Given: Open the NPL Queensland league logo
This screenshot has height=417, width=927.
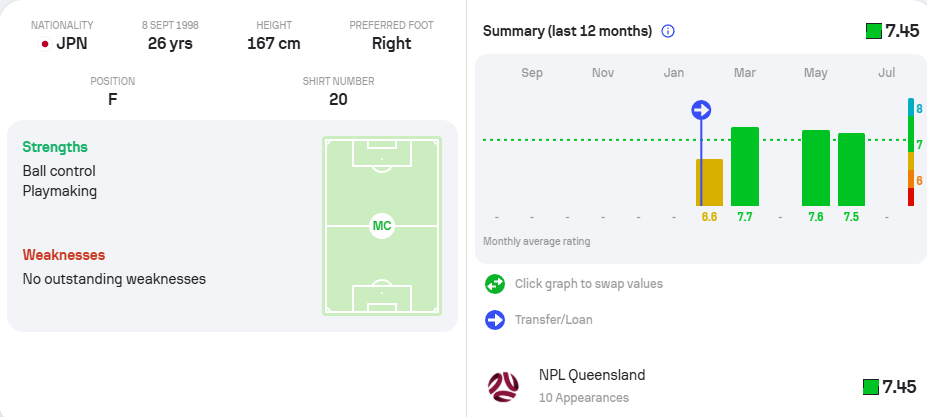Looking at the screenshot, I should (x=503, y=386).
